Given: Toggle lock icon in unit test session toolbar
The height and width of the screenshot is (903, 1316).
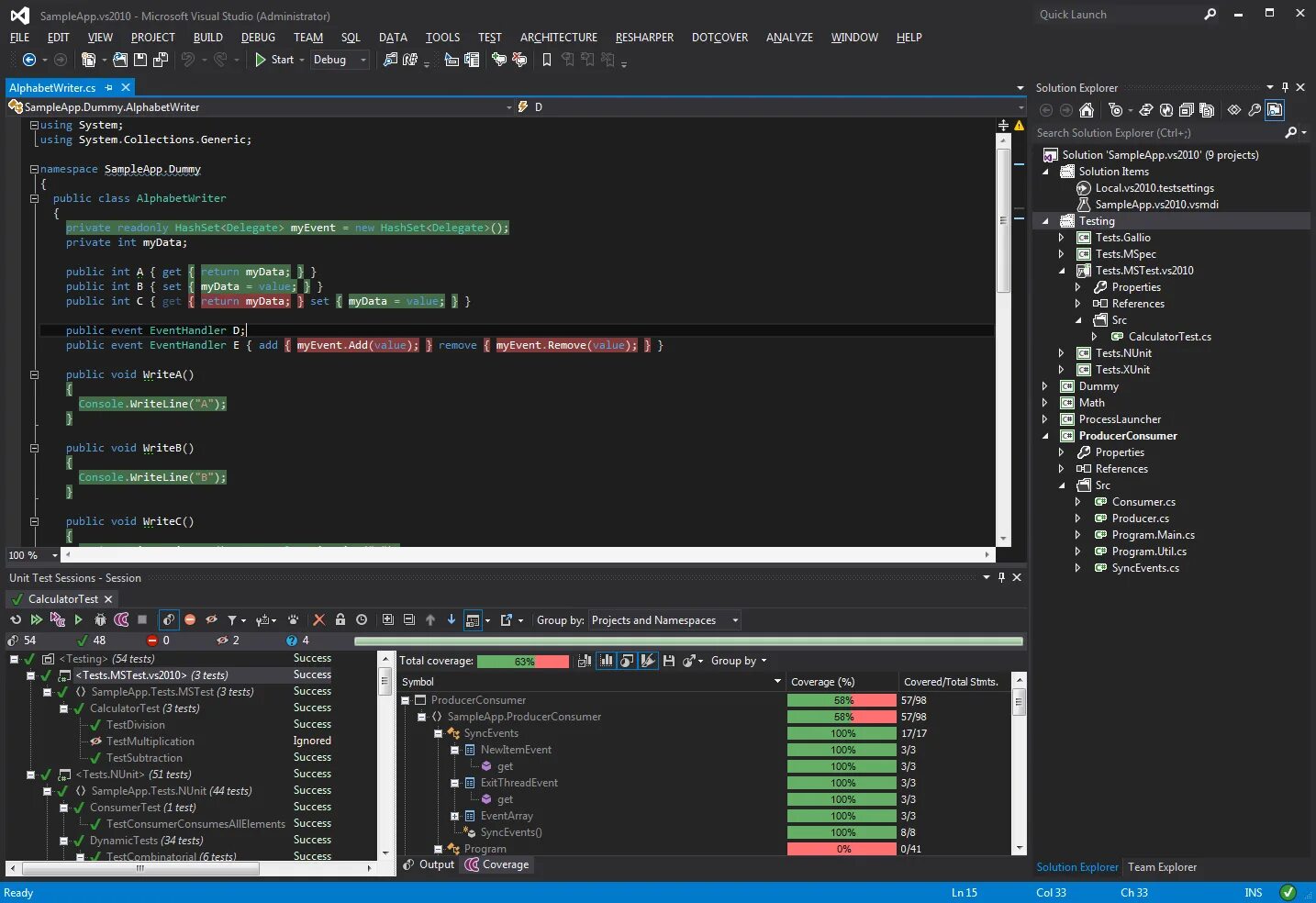Looking at the screenshot, I should click(340, 620).
